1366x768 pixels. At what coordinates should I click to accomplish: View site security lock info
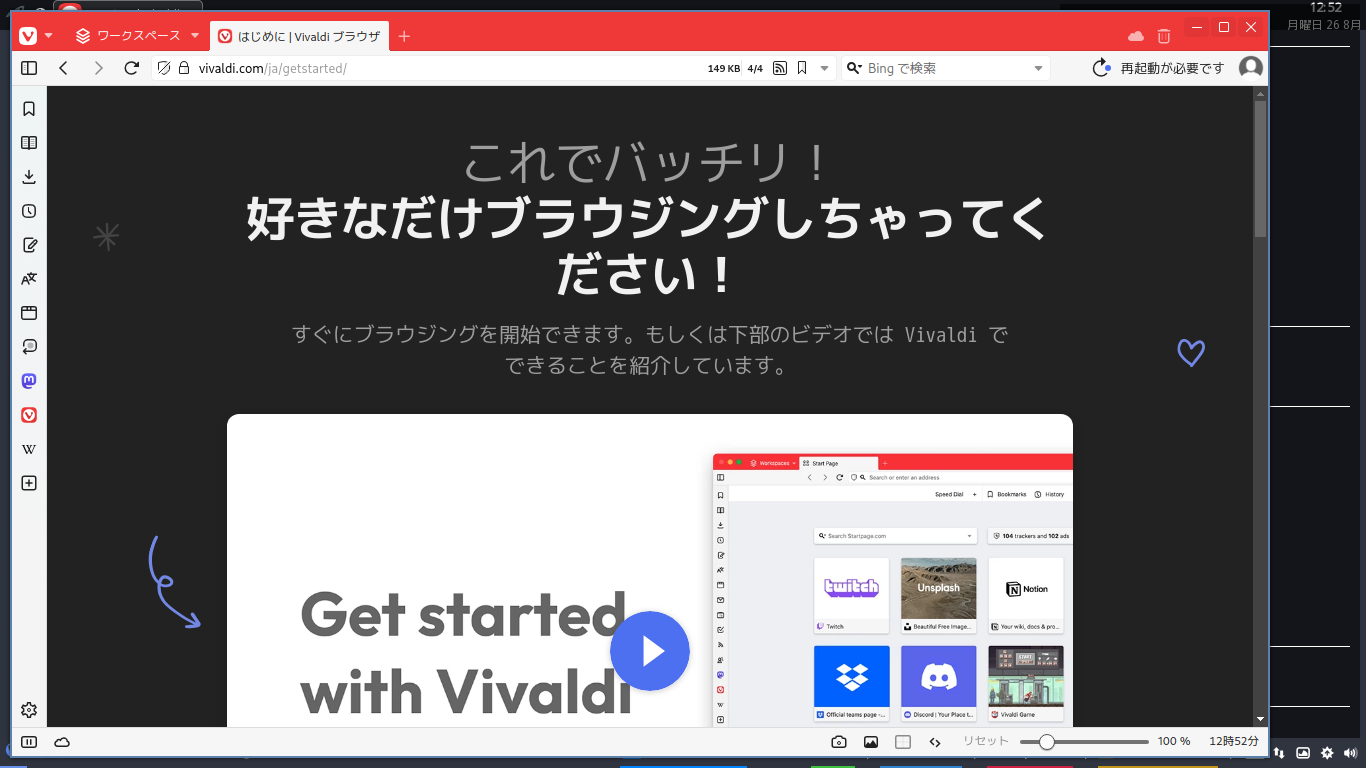click(183, 68)
